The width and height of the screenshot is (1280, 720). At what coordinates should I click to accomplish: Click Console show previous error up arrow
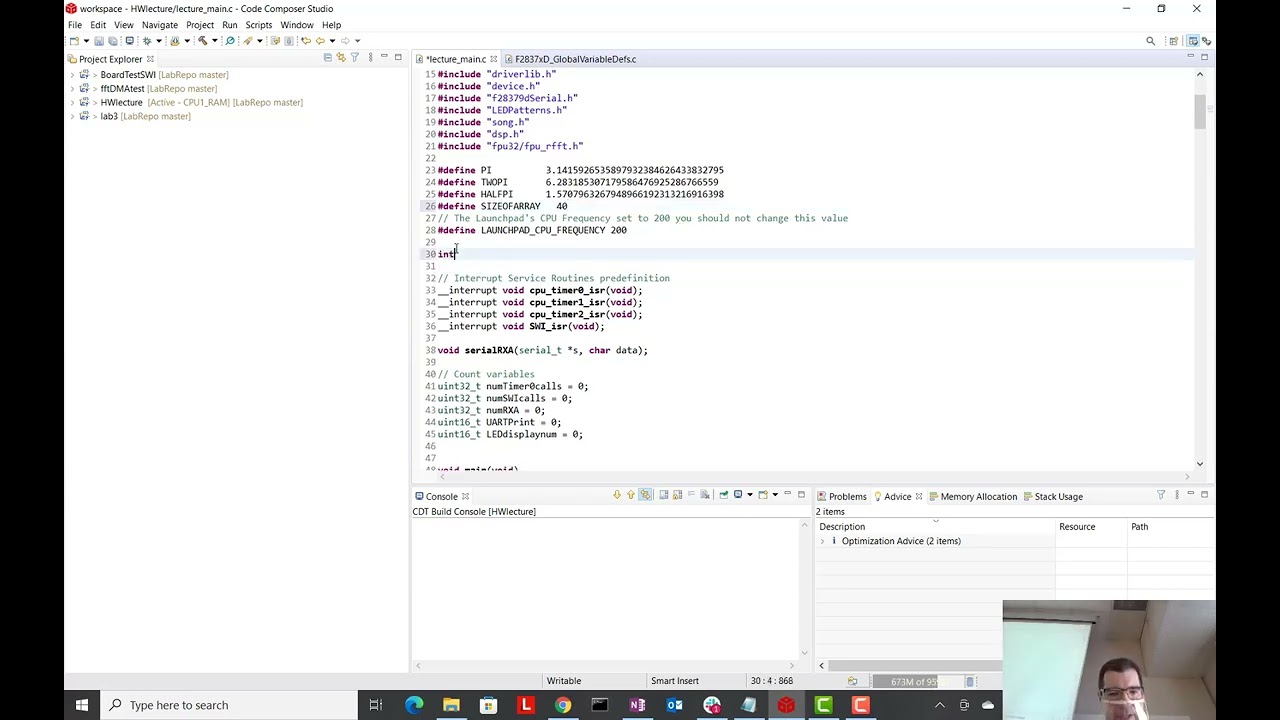tap(631, 495)
